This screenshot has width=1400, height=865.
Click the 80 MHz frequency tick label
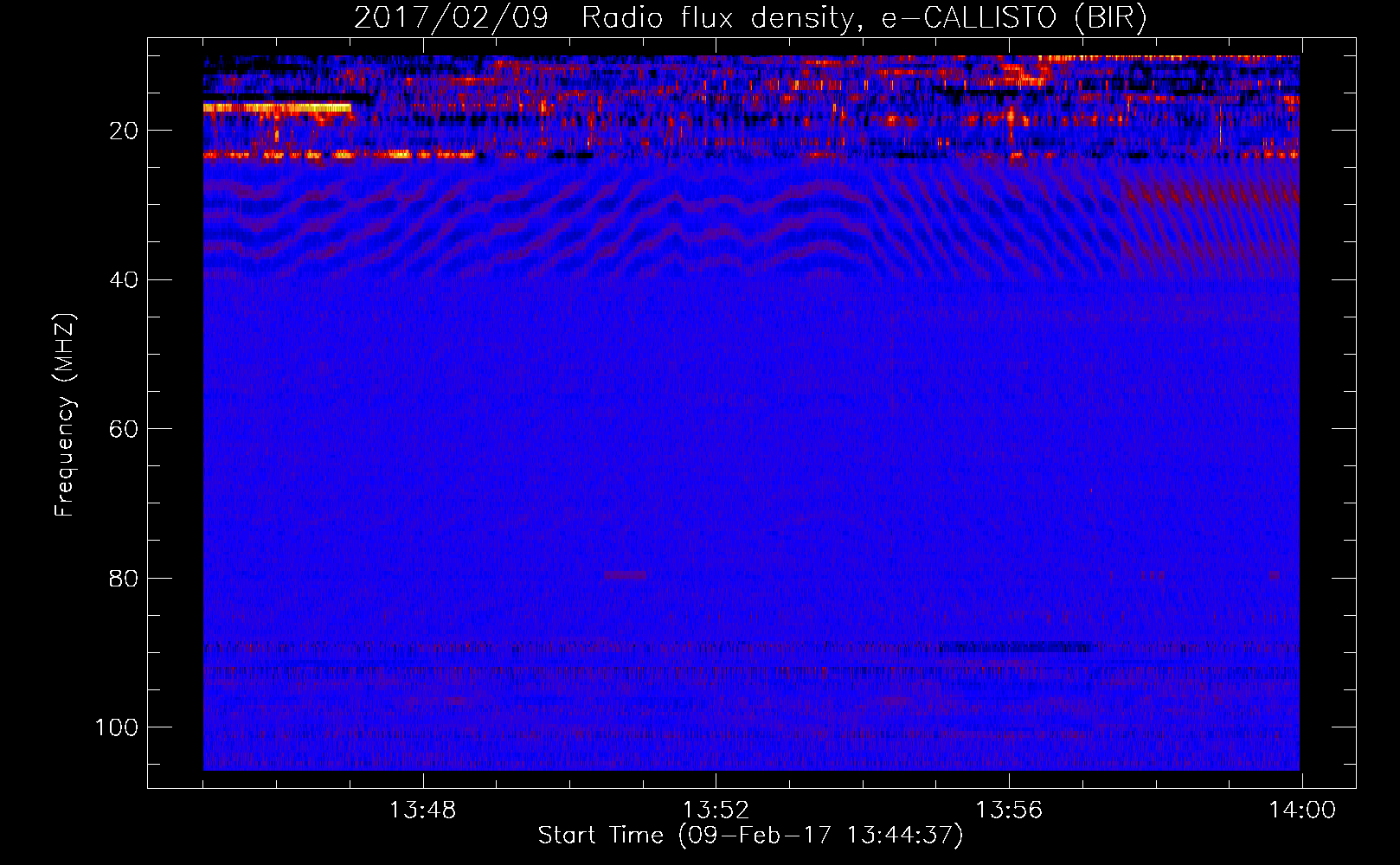tap(124, 578)
